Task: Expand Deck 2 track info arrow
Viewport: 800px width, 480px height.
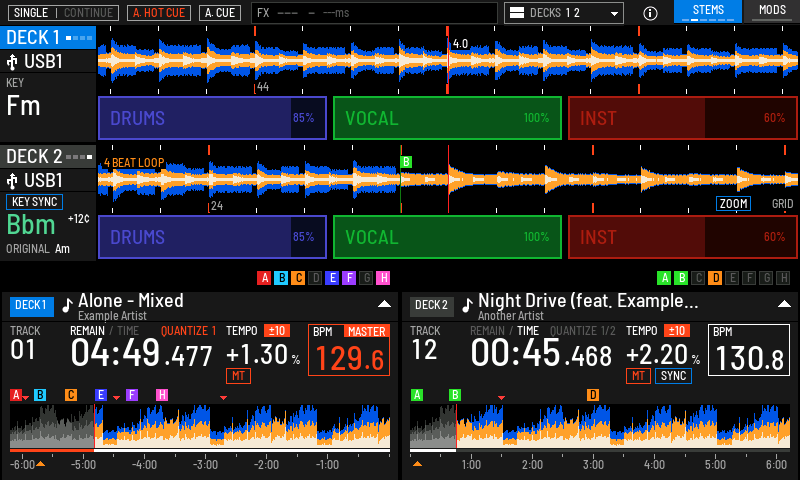Action: tap(784, 304)
